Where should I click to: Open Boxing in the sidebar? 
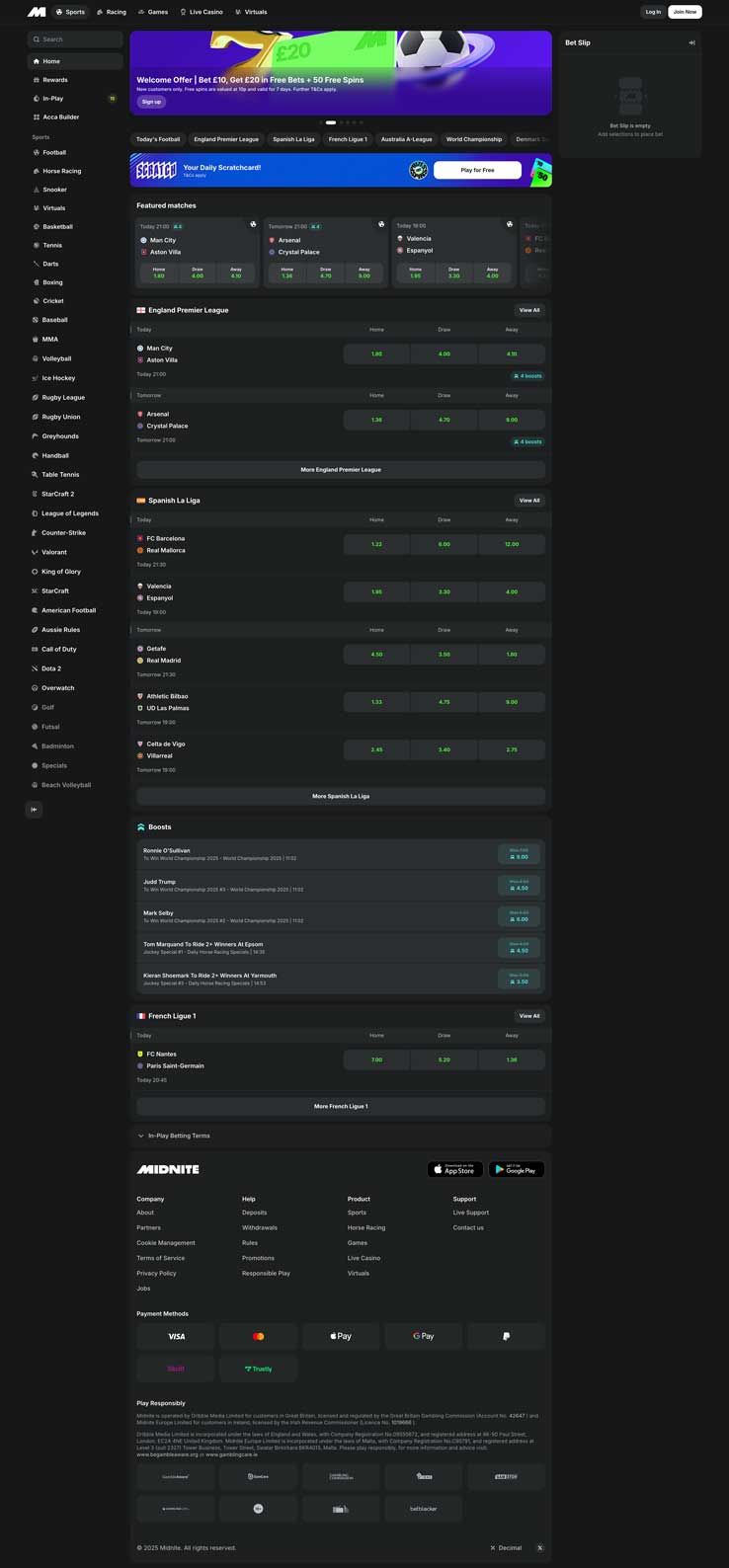(x=75, y=282)
